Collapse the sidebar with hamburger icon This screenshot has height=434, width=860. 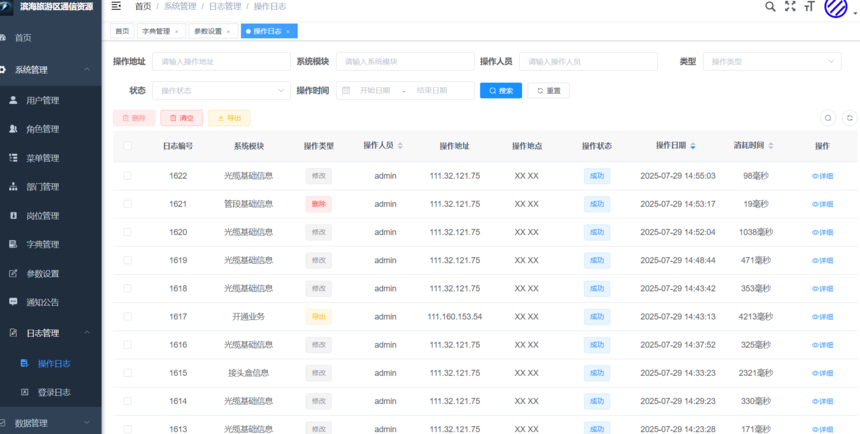pyautogui.click(x=116, y=6)
